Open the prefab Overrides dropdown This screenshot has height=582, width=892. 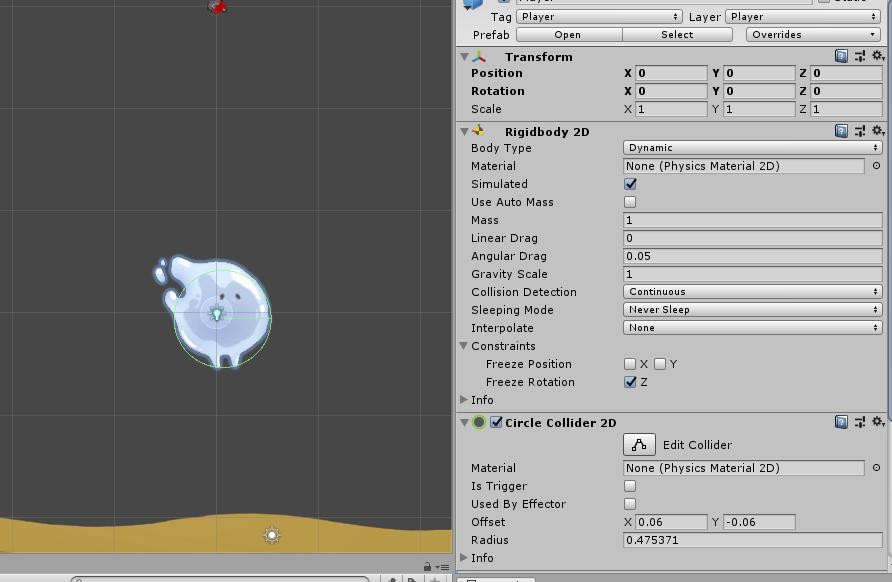coord(813,35)
